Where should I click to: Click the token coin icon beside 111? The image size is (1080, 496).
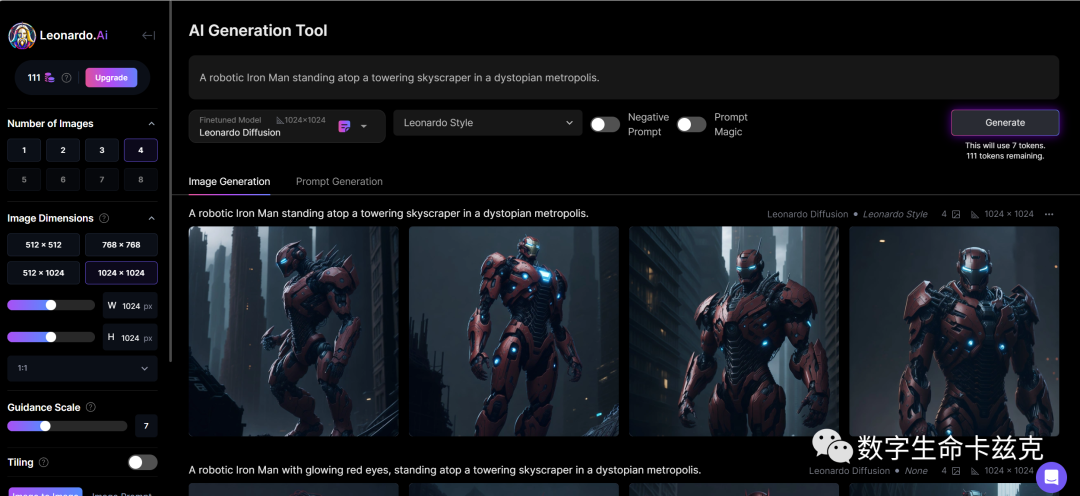click(50, 78)
